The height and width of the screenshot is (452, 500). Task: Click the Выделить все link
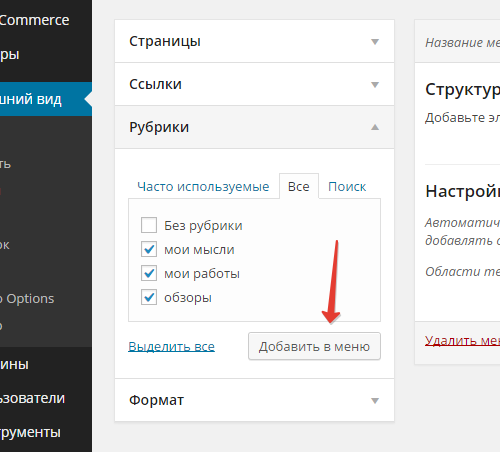[x=171, y=347]
